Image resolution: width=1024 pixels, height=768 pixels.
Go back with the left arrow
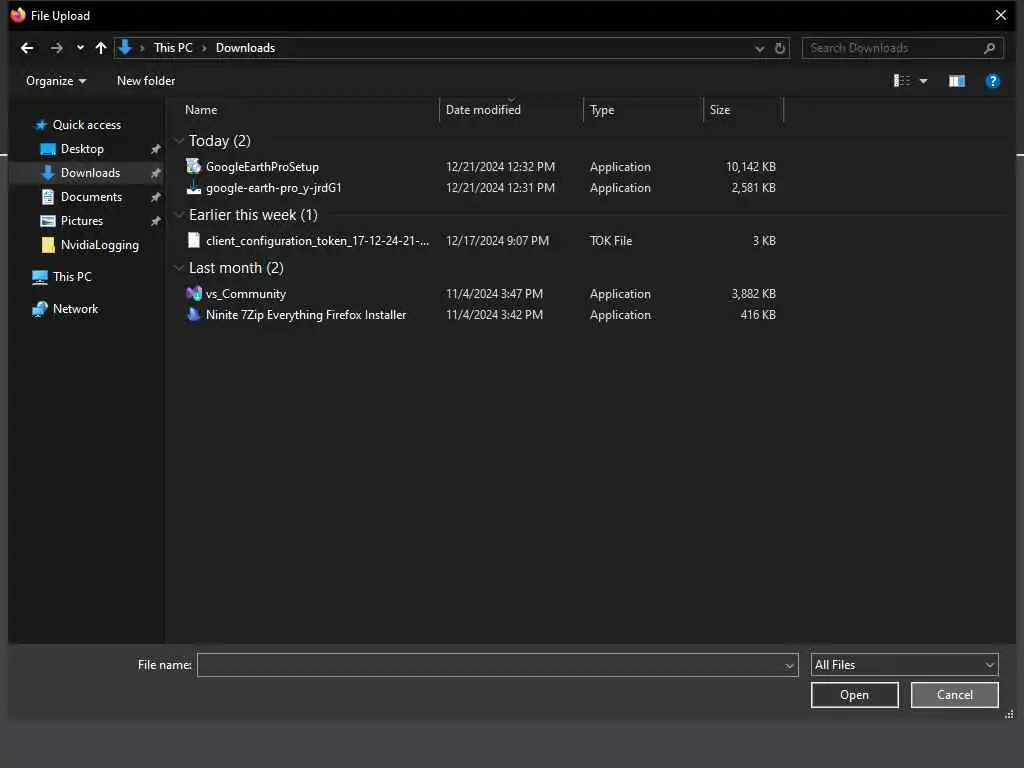point(27,48)
